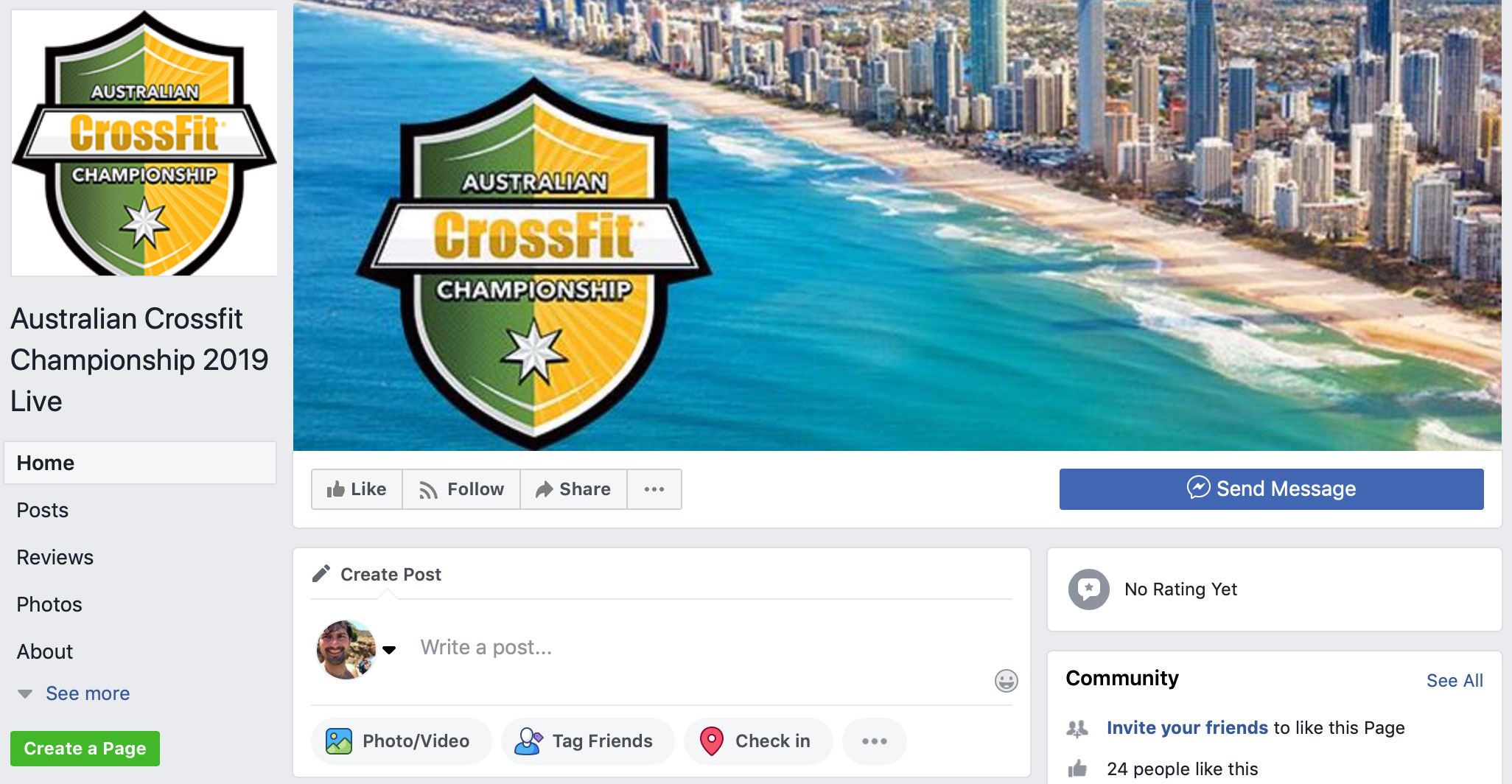Open the three-dot menu next to Share

point(654,489)
